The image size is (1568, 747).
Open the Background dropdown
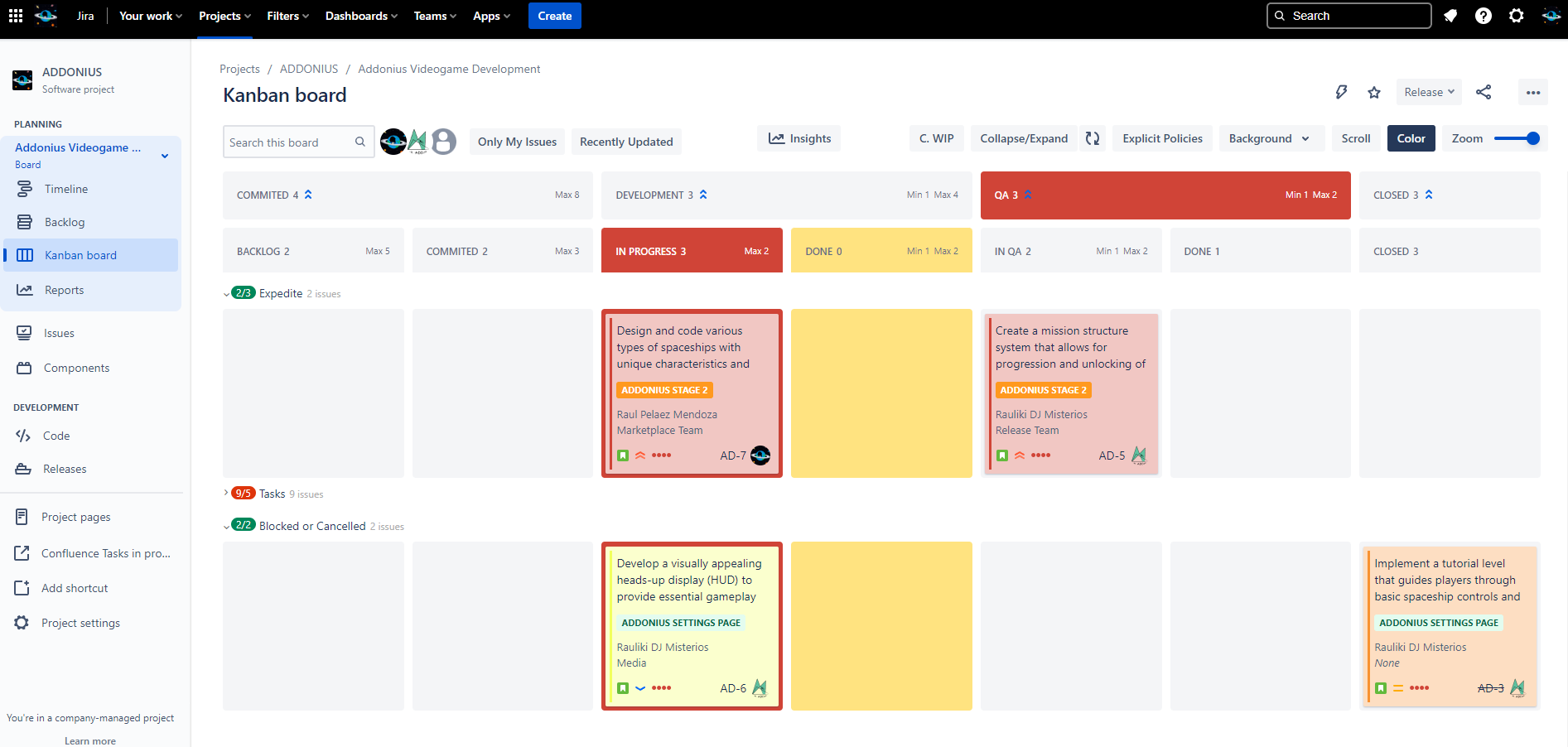[1269, 138]
